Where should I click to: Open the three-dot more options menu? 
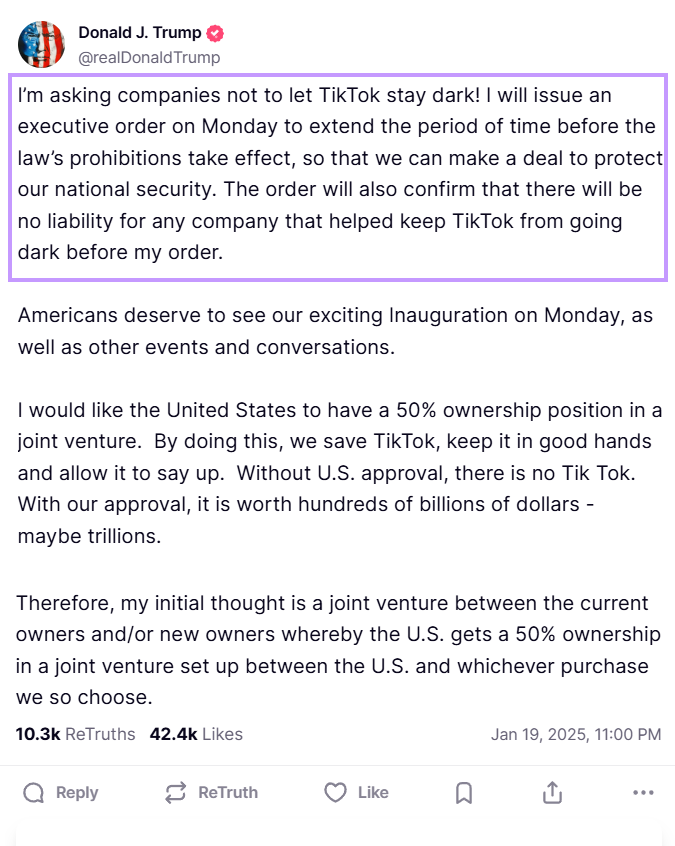pyautogui.click(x=643, y=793)
